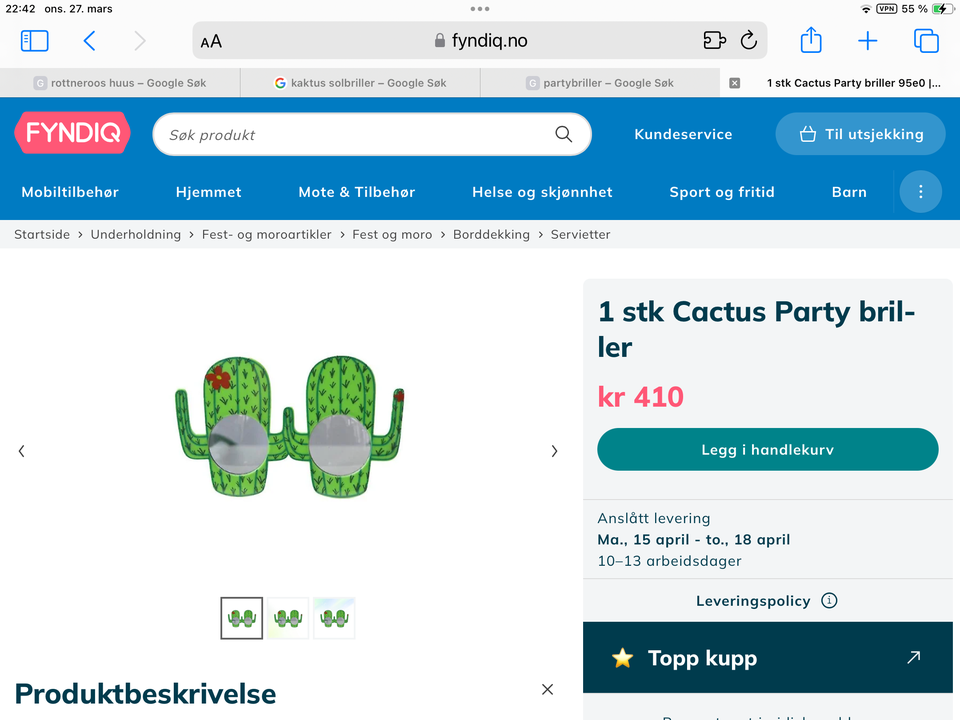Open Til utsjekking checkout button
Image resolution: width=960 pixels, height=720 pixels.
point(860,134)
